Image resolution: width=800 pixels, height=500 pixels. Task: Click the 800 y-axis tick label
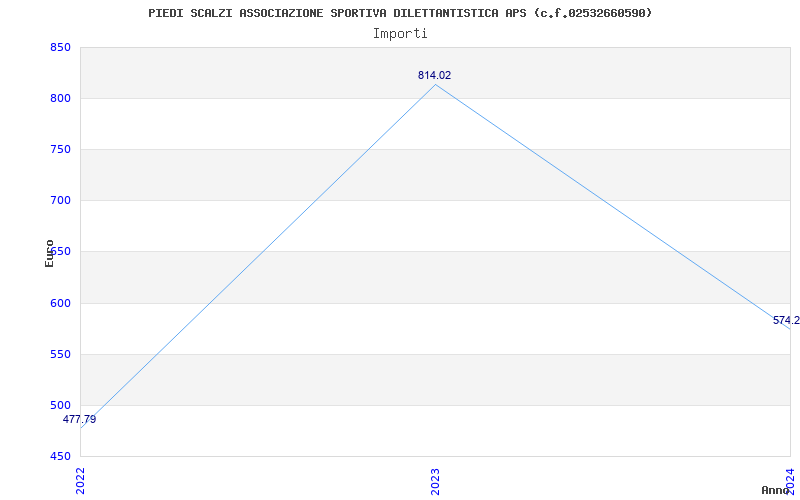point(60,98)
